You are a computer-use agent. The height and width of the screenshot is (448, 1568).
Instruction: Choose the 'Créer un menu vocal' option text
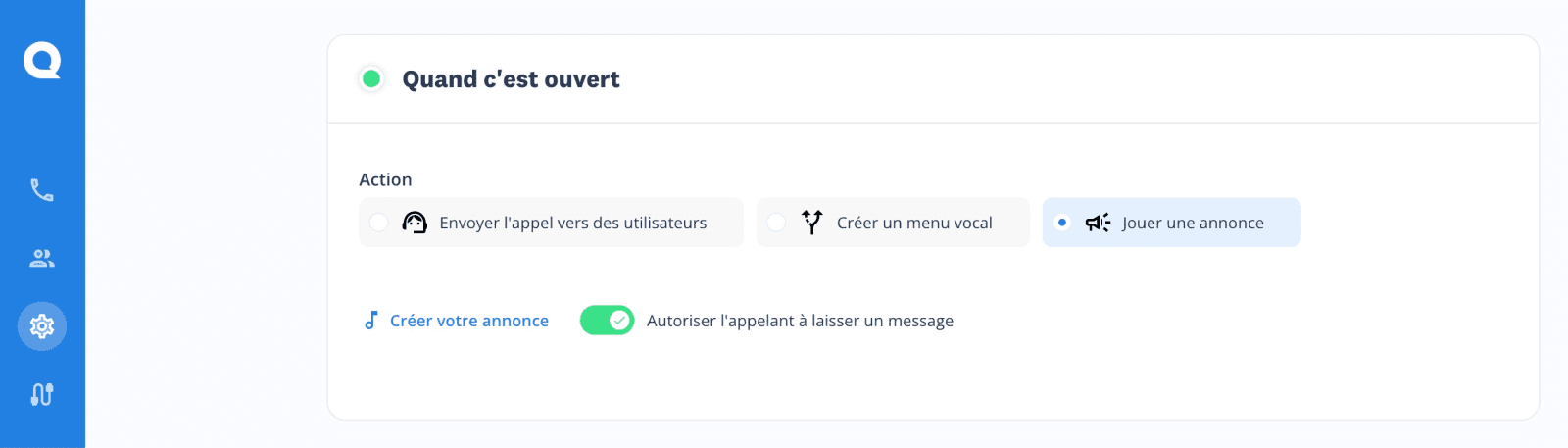[914, 224]
